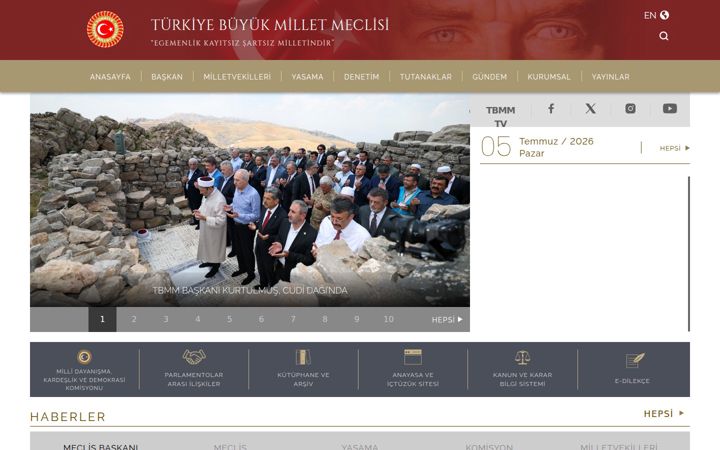The height and width of the screenshot is (450, 720).
Task: Open the YouTube icon
Action: 669,108
